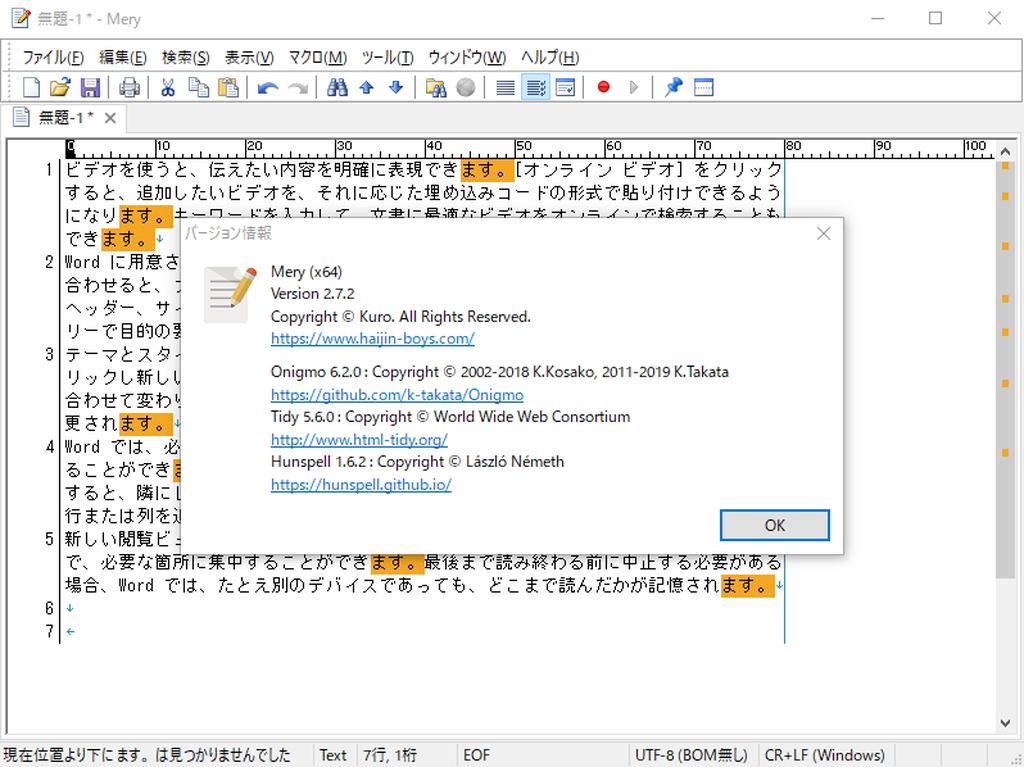Open the ヘルプ(H) menu
This screenshot has width=1024, height=767.
pos(550,57)
